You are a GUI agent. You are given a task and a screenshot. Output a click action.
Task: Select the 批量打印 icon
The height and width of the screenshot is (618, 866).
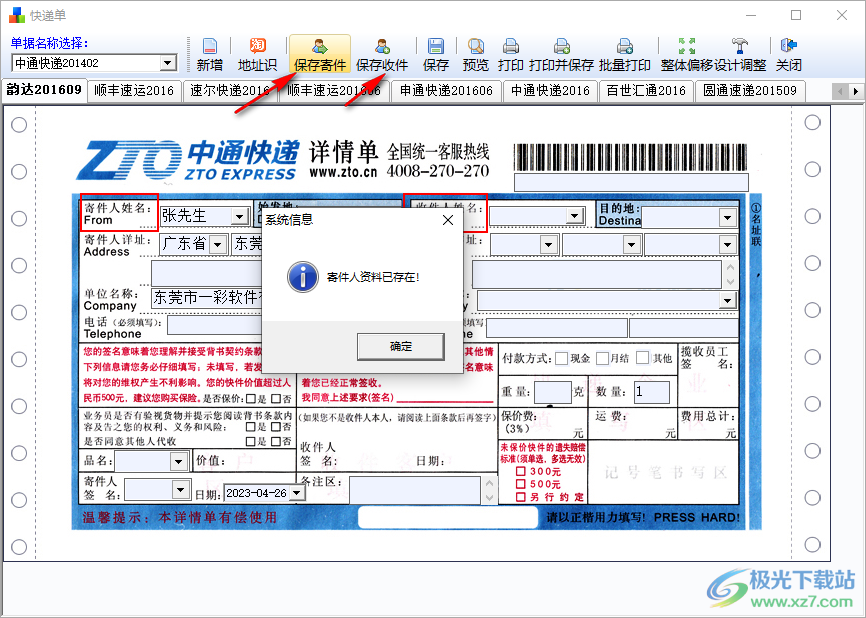point(624,52)
